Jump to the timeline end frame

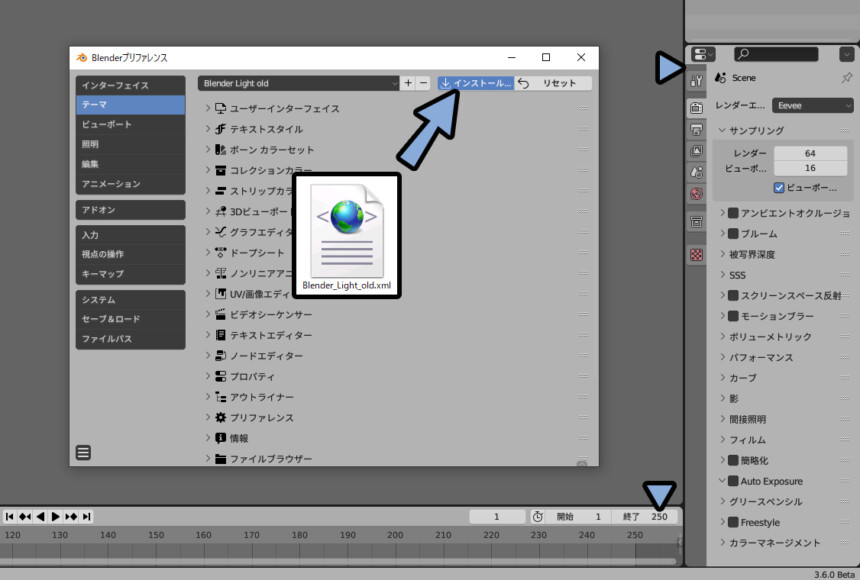[86, 516]
